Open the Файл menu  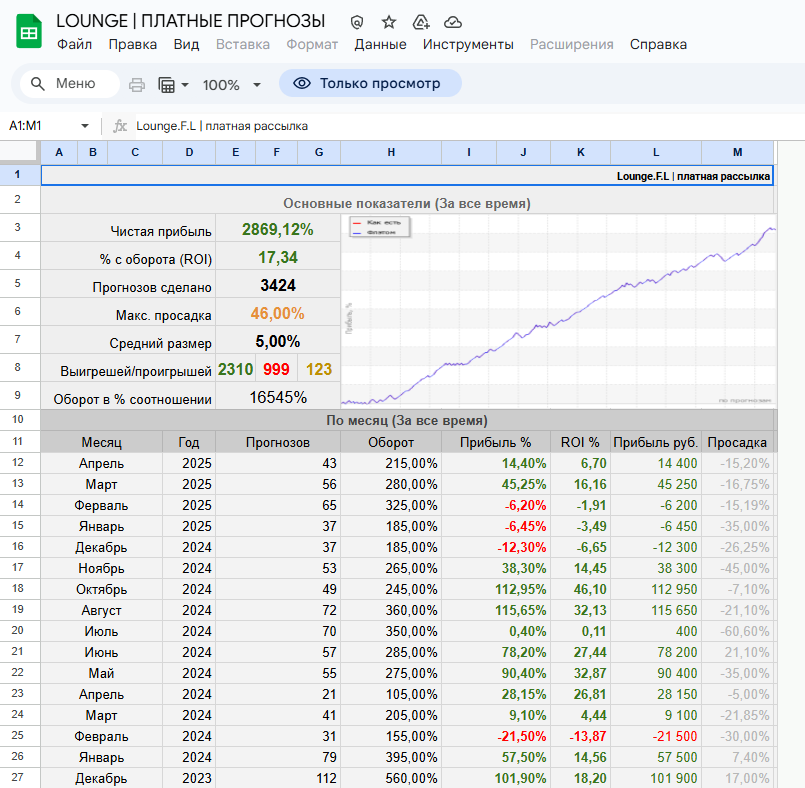tap(74, 44)
